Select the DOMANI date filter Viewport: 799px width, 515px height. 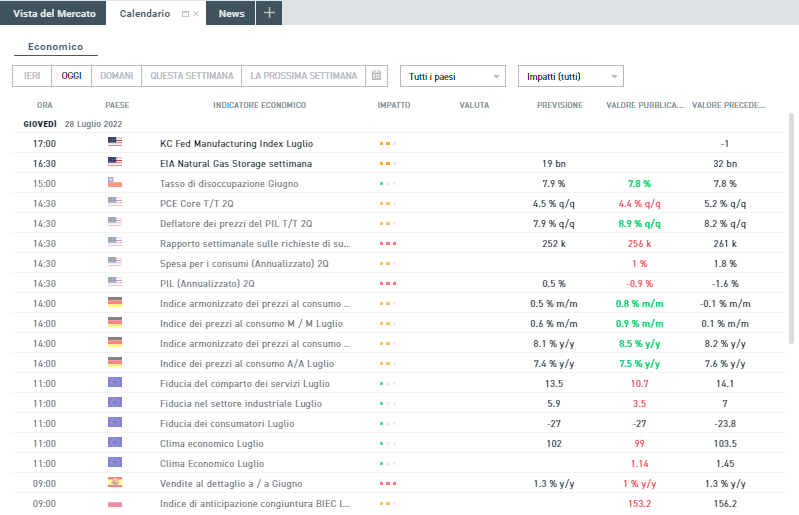(x=115, y=76)
